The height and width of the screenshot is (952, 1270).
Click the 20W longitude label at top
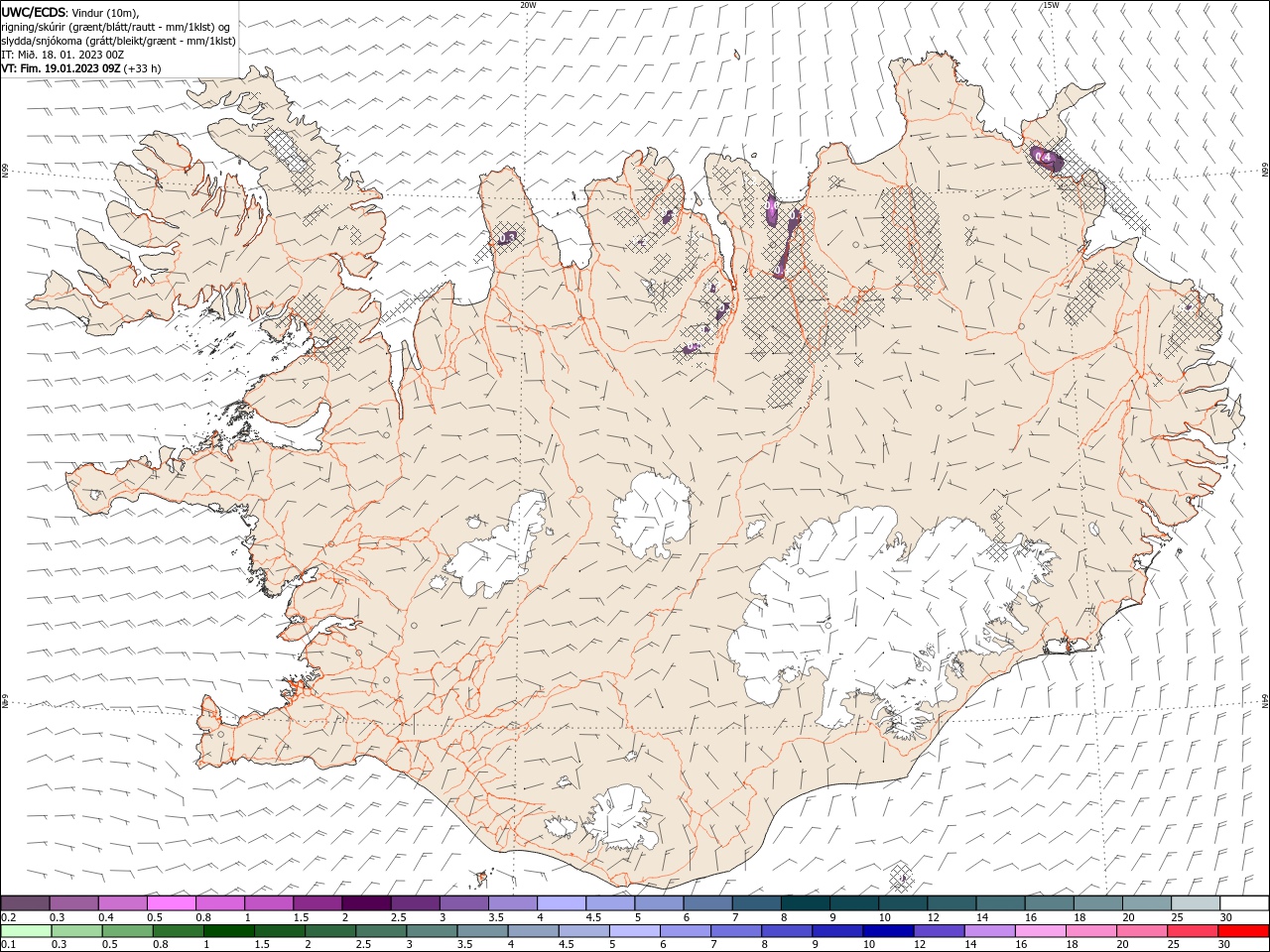coord(528,5)
